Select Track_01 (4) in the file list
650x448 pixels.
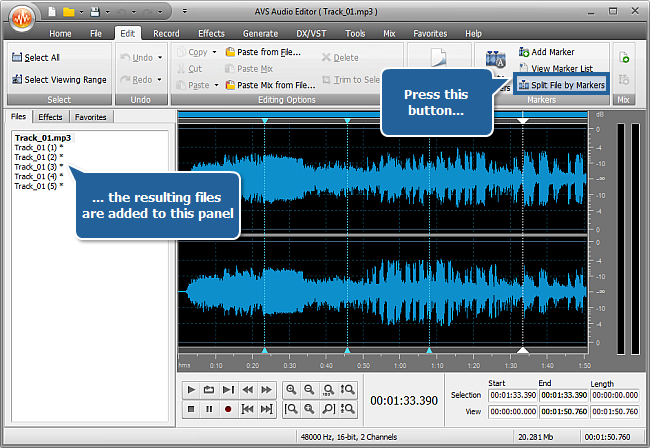pyautogui.click(x=39, y=177)
